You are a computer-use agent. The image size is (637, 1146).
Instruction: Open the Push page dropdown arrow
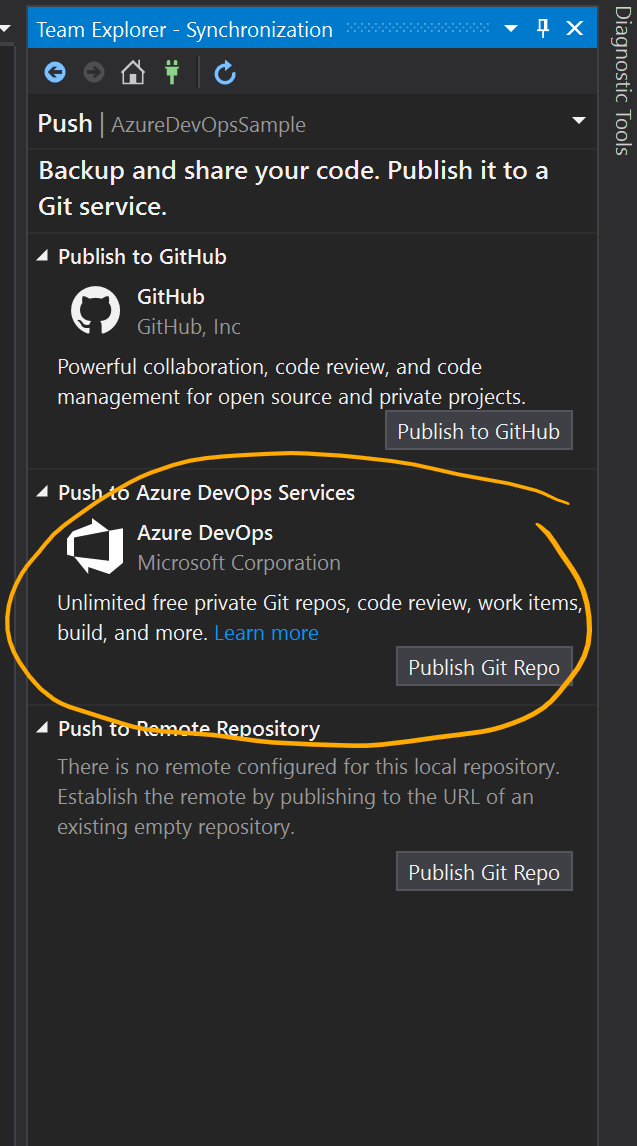[579, 122]
